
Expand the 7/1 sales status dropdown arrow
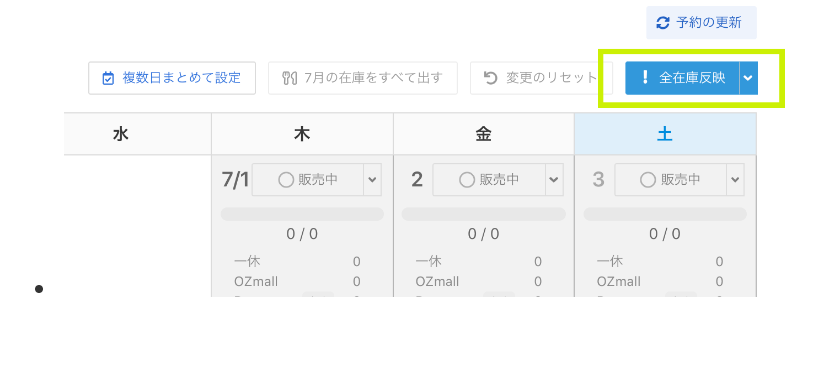click(372, 180)
